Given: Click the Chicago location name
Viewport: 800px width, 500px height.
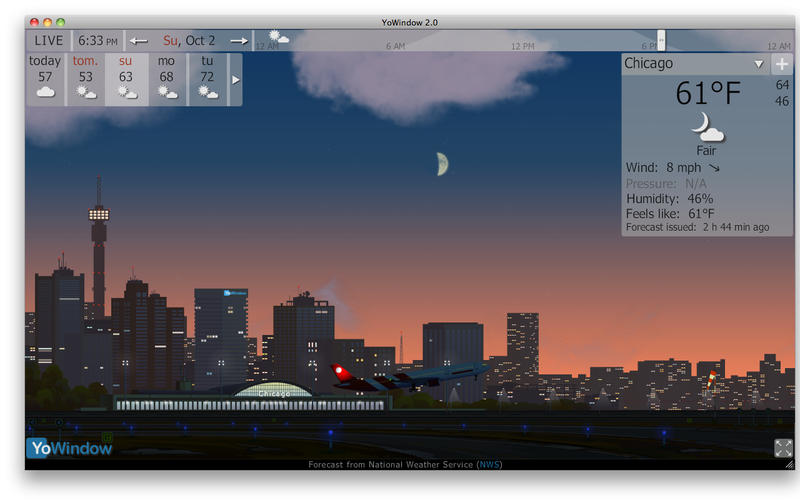Looking at the screenshot, I should [648, 63].
